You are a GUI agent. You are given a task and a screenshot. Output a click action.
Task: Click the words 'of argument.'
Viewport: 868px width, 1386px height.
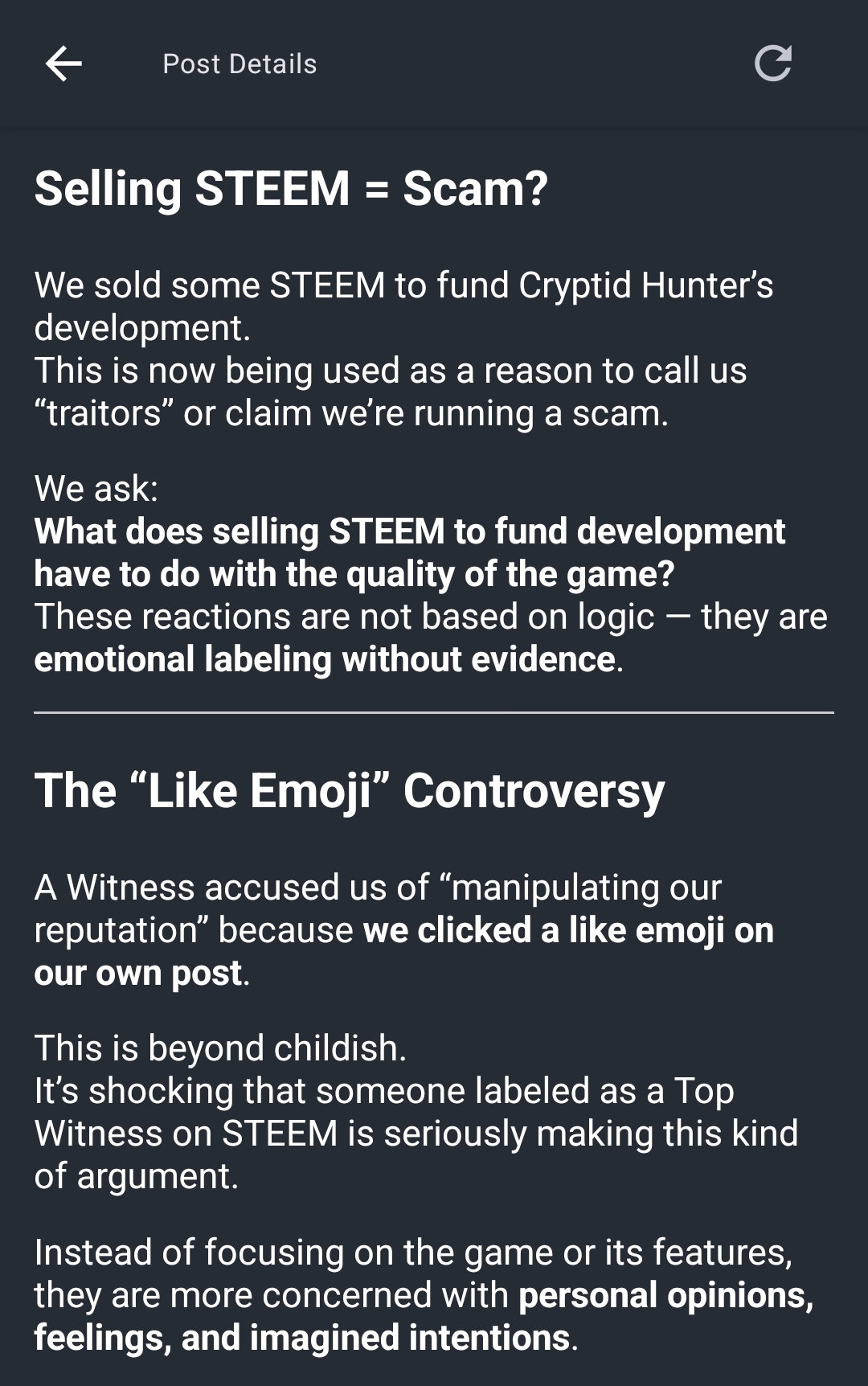coord(137,1176)
